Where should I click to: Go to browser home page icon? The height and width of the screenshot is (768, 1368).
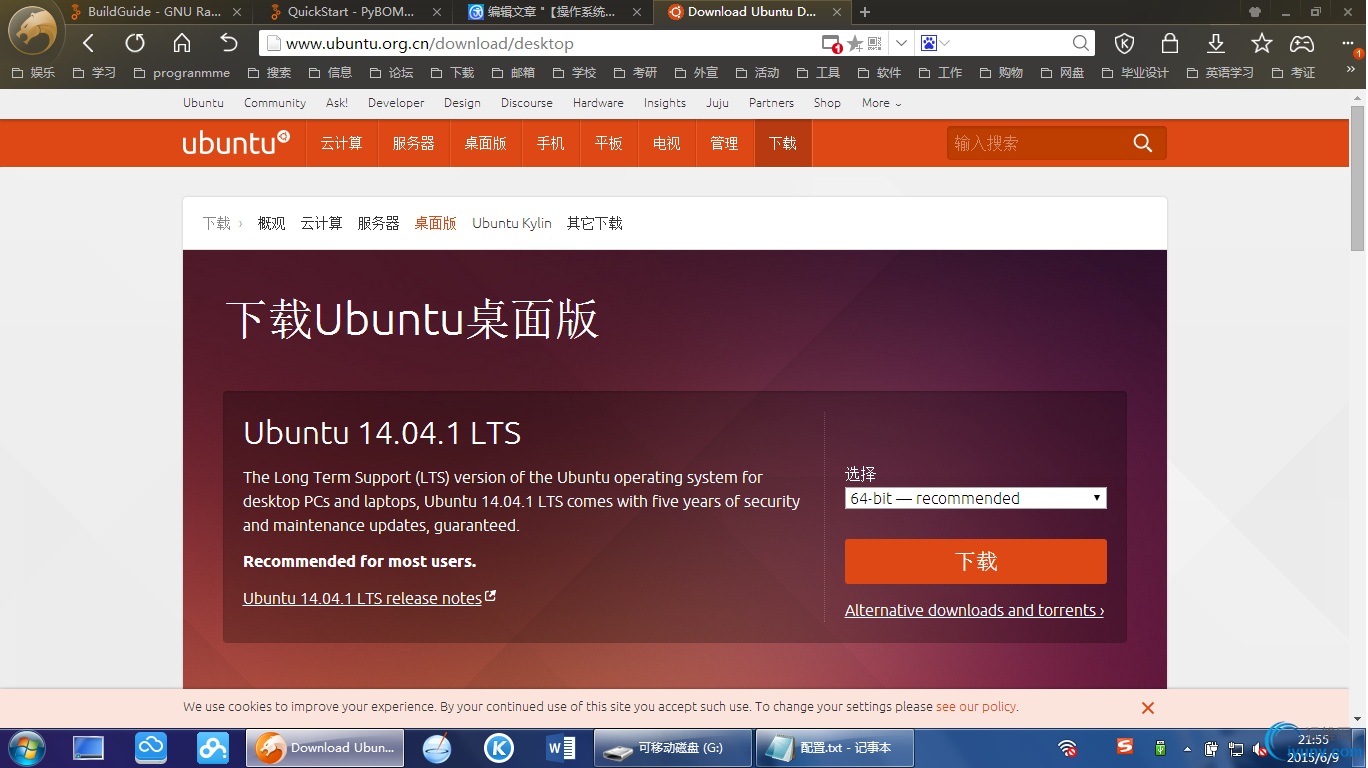tap(182, 43)
